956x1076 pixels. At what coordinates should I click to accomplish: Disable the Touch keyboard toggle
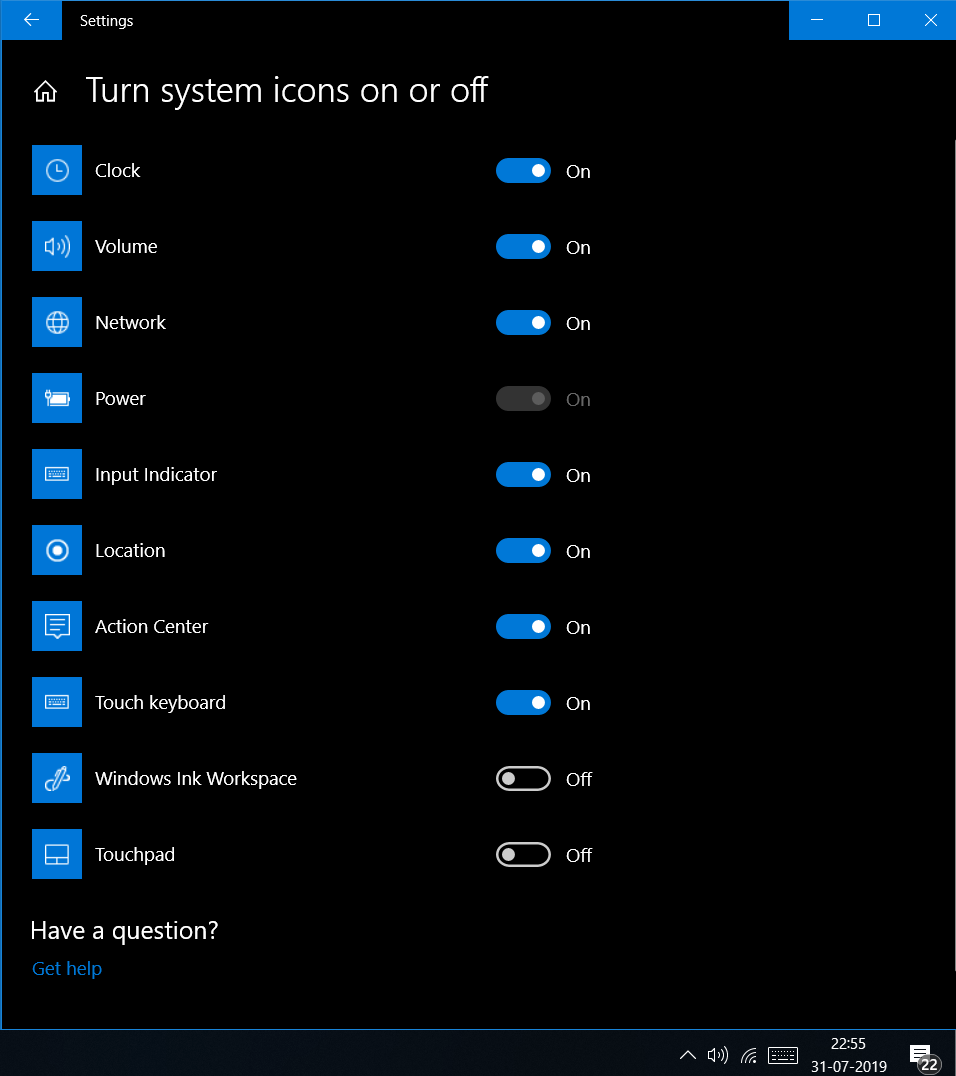523,703
